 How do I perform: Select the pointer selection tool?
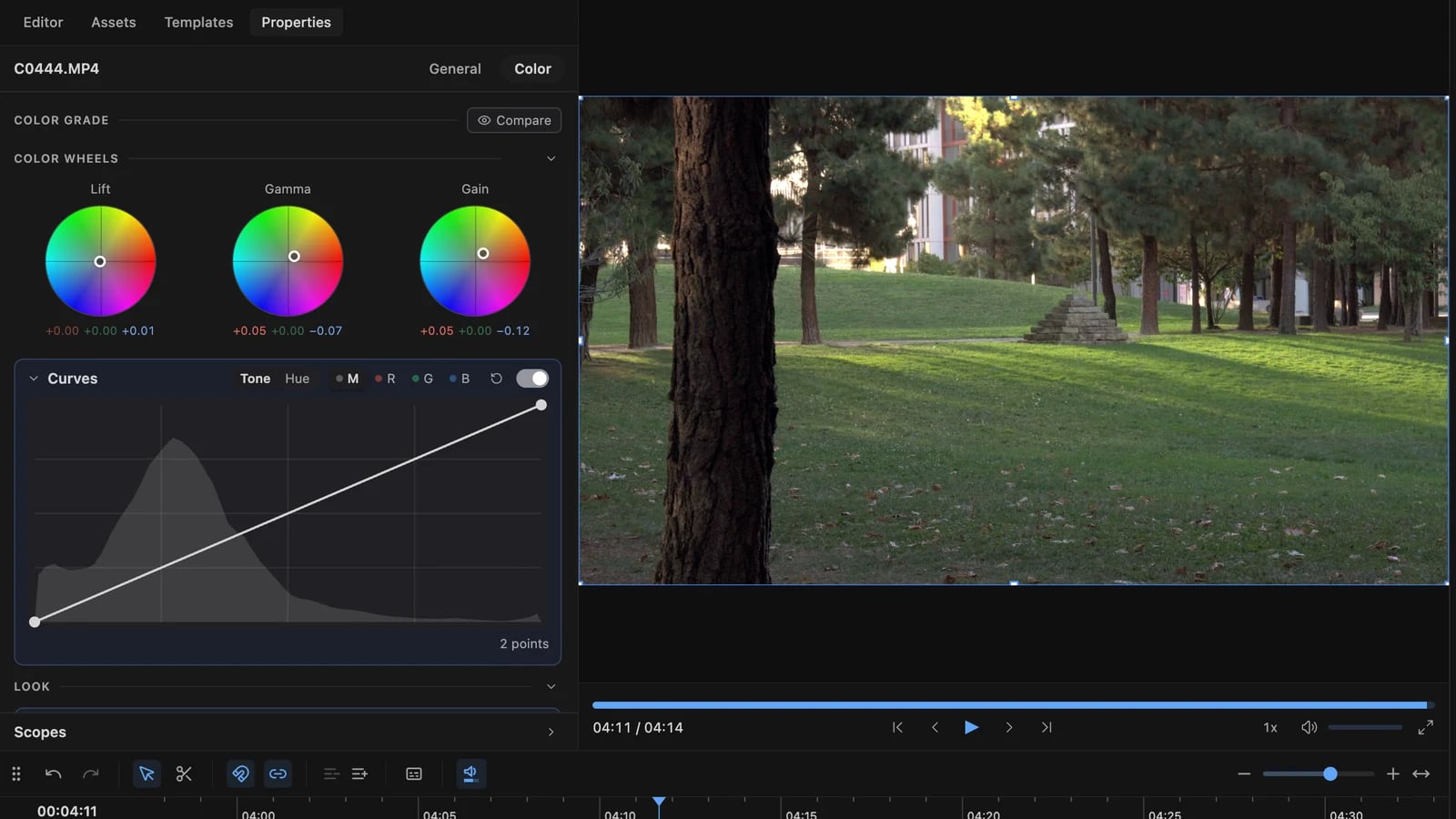(147, 773)
